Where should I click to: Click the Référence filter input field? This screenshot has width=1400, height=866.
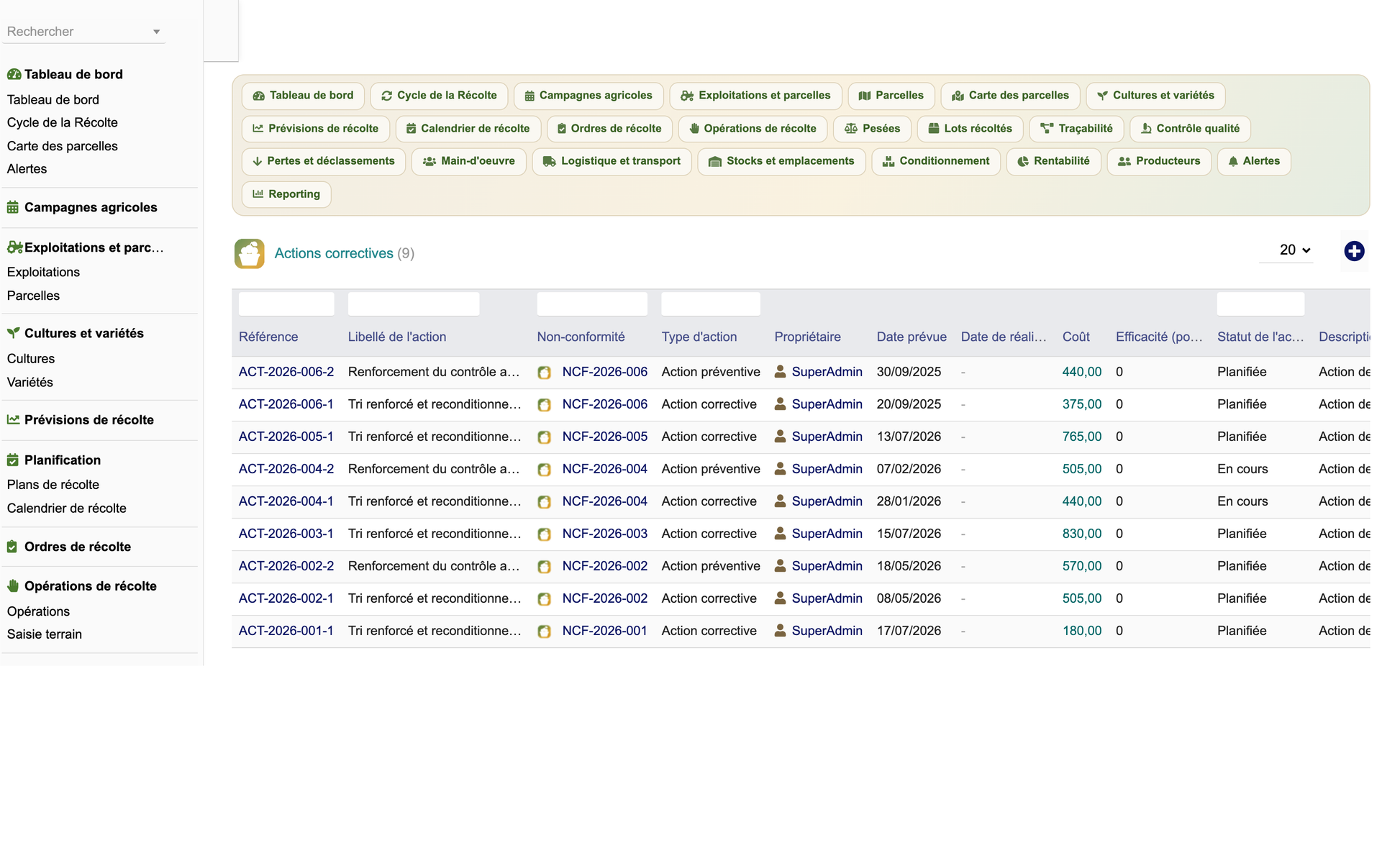coord(286,304)
